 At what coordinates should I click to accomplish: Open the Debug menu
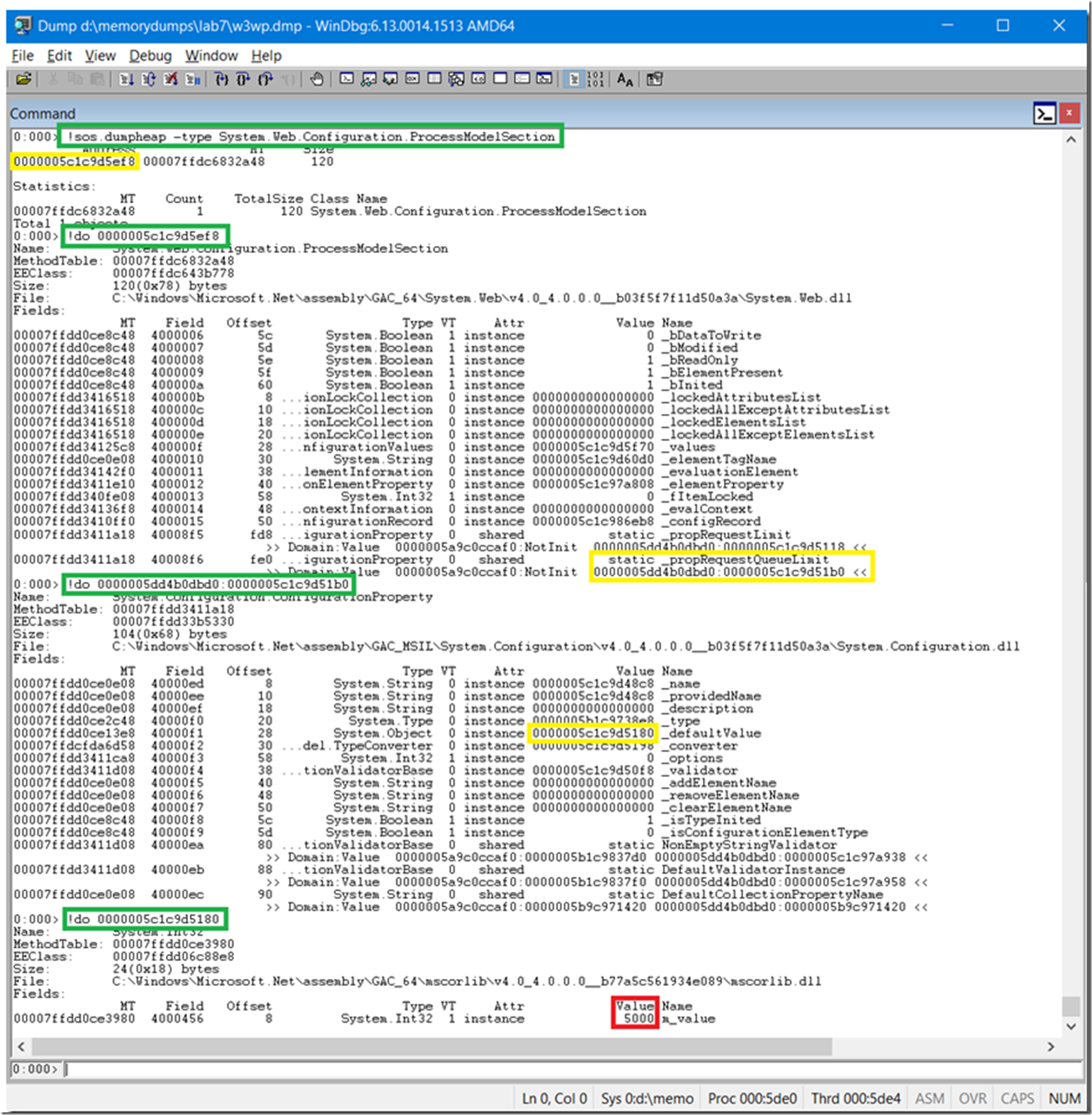point(150,56)
